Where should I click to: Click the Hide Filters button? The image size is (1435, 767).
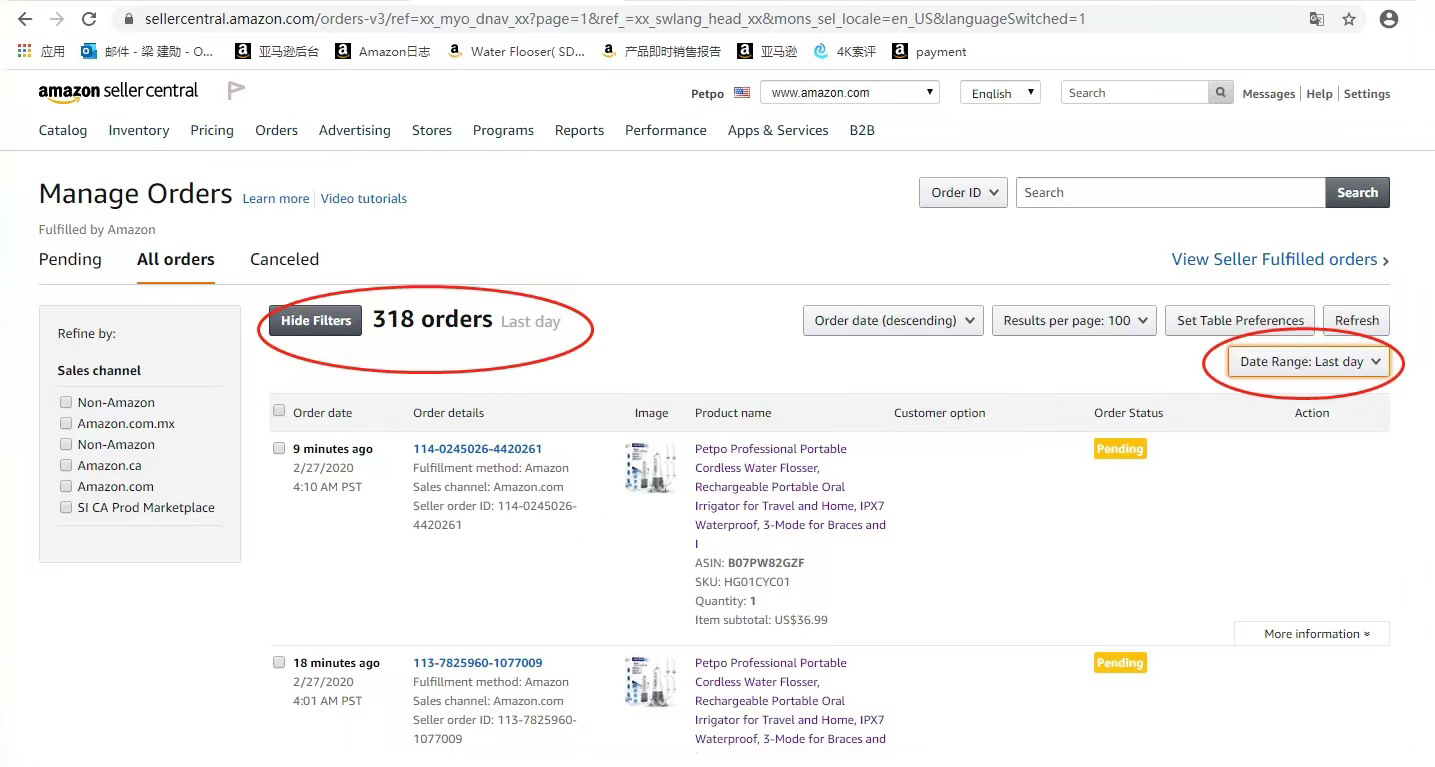tap(316, 321)
